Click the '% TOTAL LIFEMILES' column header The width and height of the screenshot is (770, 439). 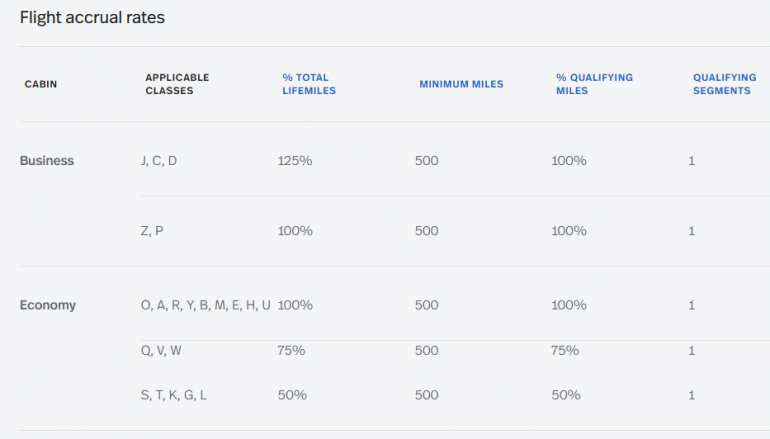pyautogui.click(x=308, y=84)
